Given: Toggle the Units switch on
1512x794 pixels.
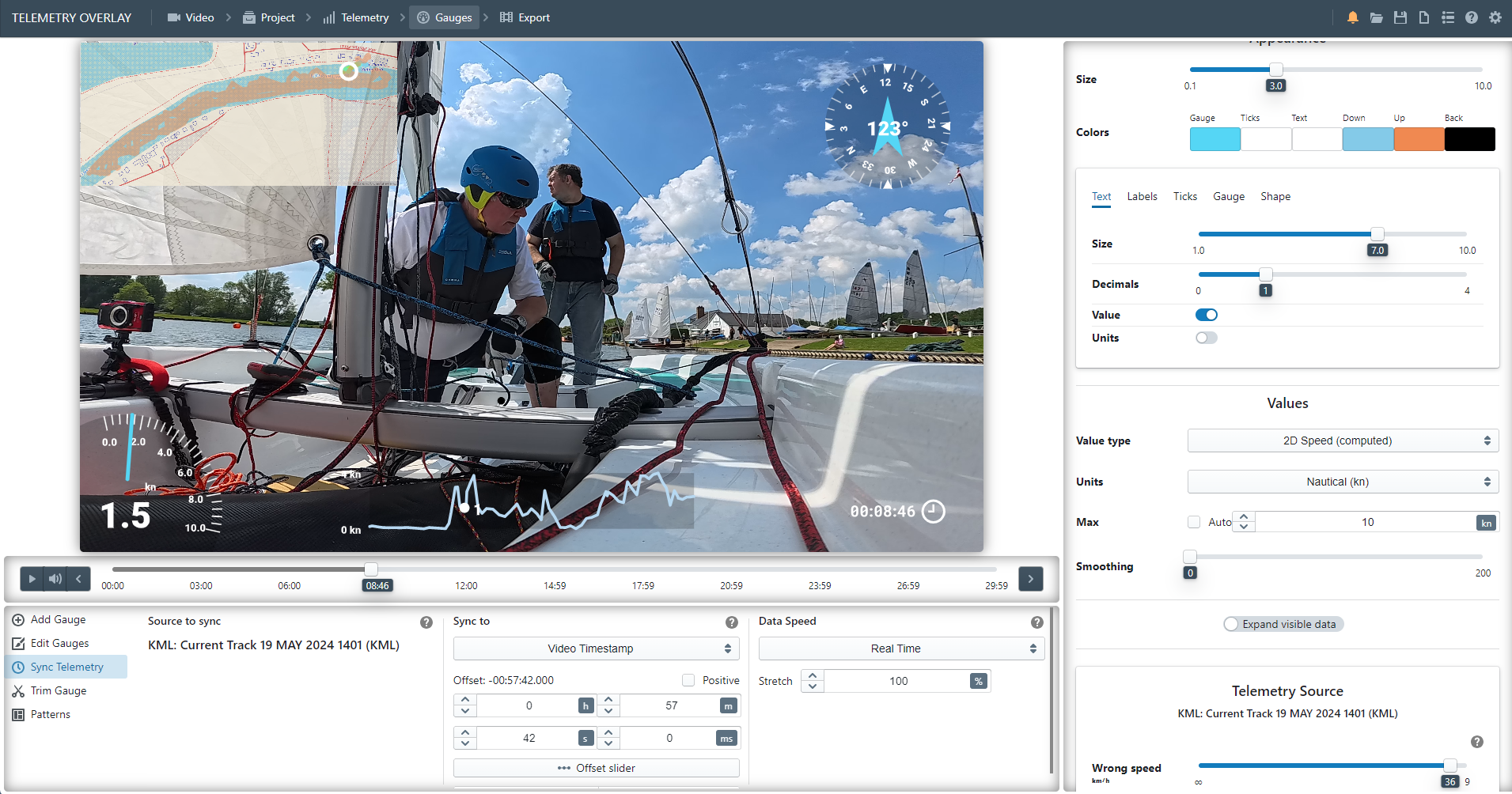Looking at the screenshot, I should (x=1206, y=338).
